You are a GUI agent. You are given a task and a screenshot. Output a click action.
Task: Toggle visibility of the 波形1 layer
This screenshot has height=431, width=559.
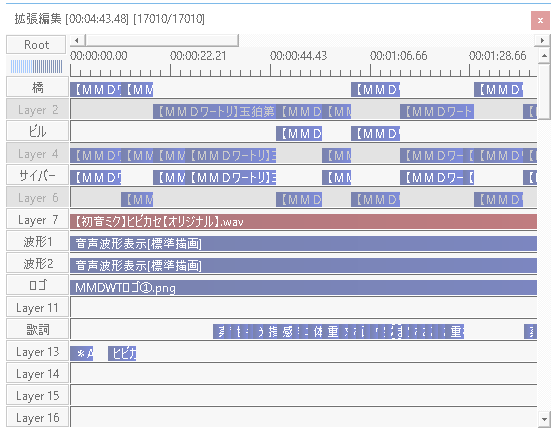coord(37,242)
